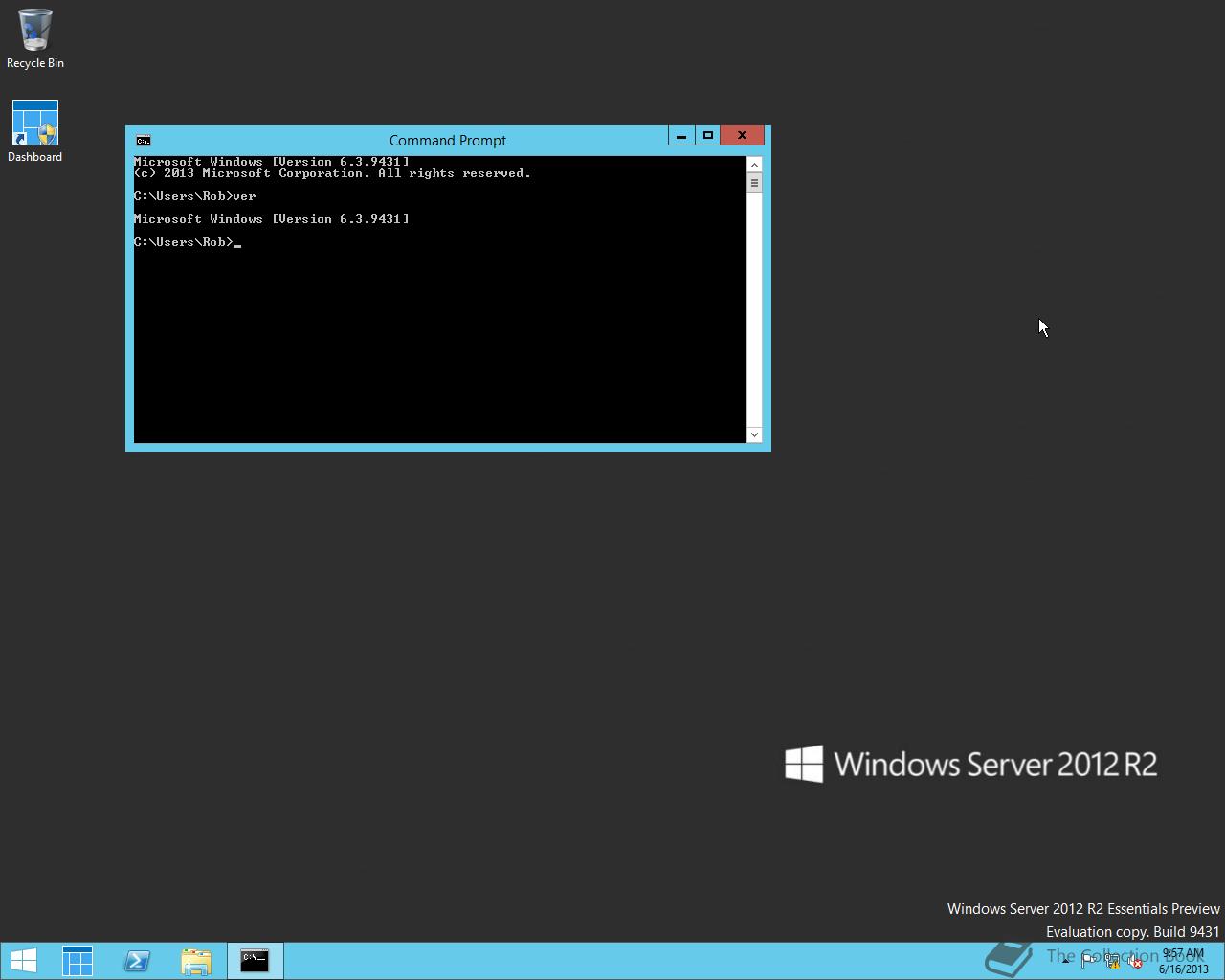The image size is (1225, 980).
Task: Click the console scrollbar up arrow
Action: point(754,165)
